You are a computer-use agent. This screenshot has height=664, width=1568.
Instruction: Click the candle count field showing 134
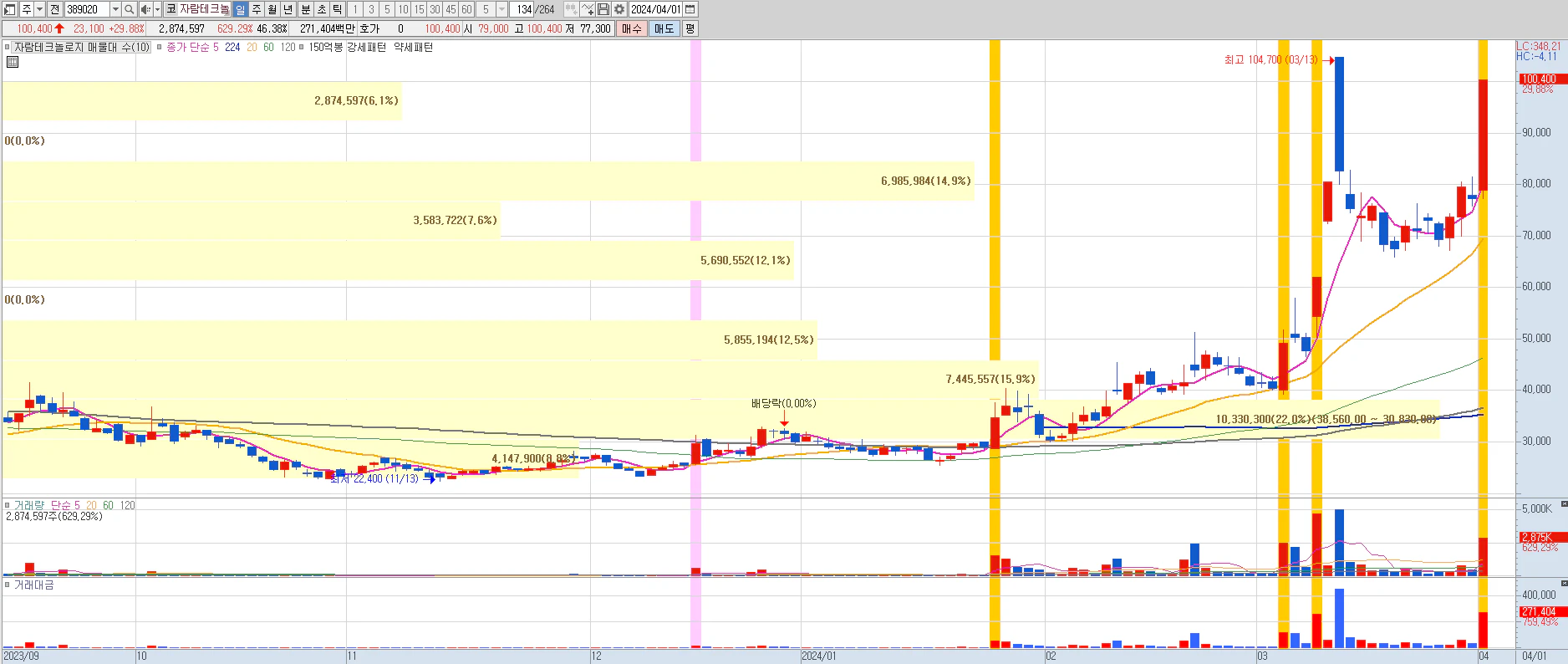click(x=522, y=9)
